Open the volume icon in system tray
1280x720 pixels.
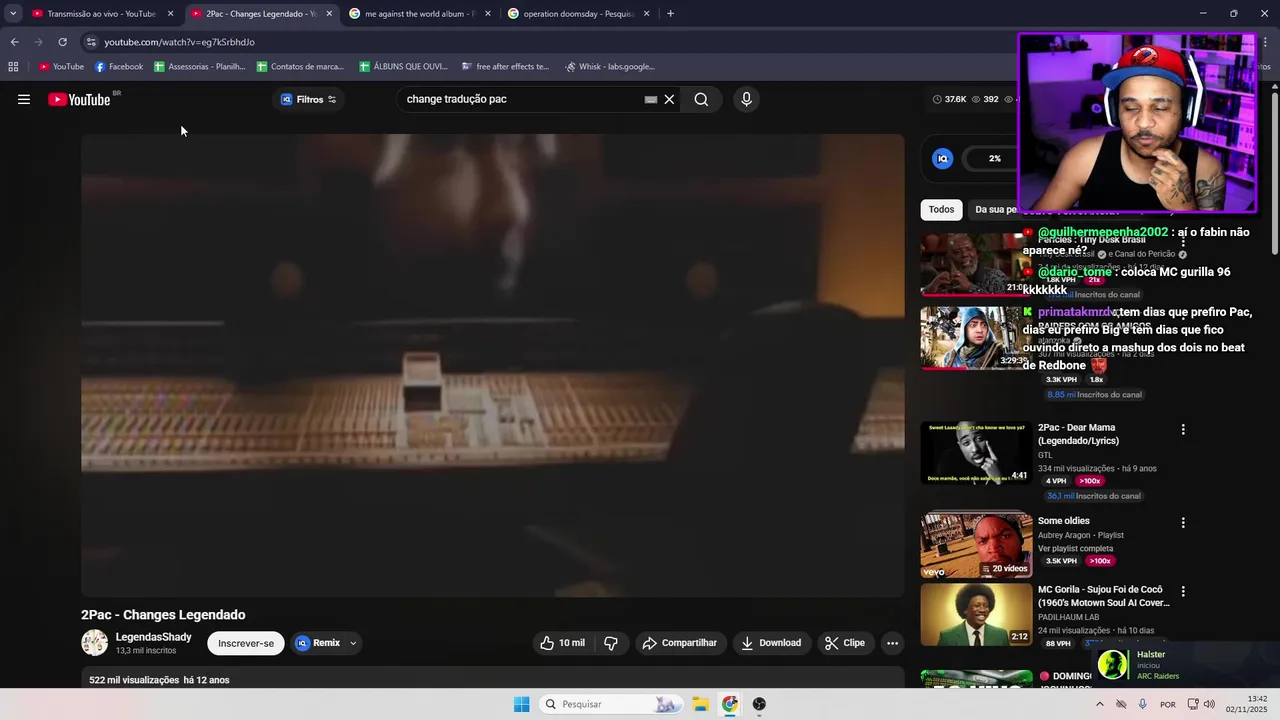tap(1209, 704)
